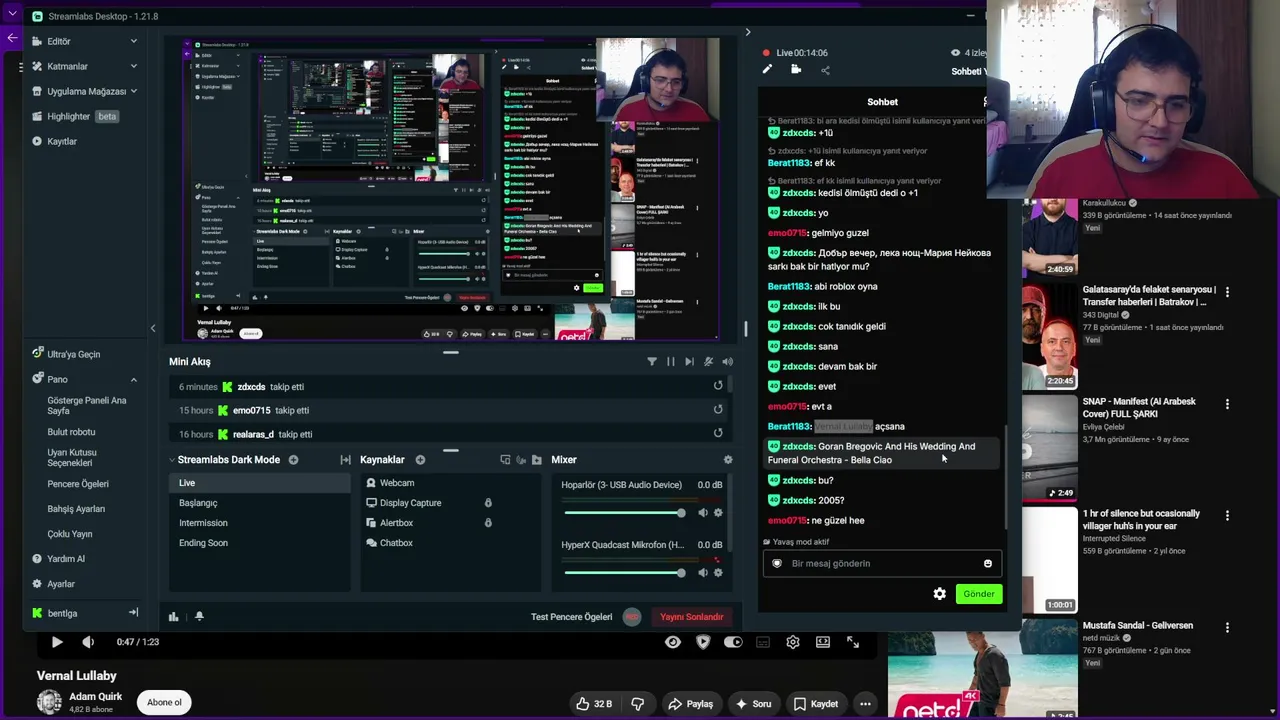Toggle the Mini Akış event sounds mute icon
Viewport: 1280px width, 720px height.
tap(709, 362)
